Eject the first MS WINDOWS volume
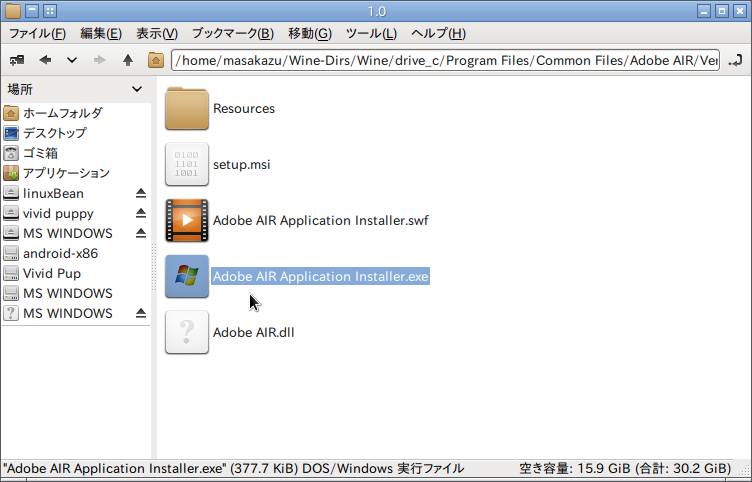The width and height of the screenshot is (752, 482). (x=141, y=233)
